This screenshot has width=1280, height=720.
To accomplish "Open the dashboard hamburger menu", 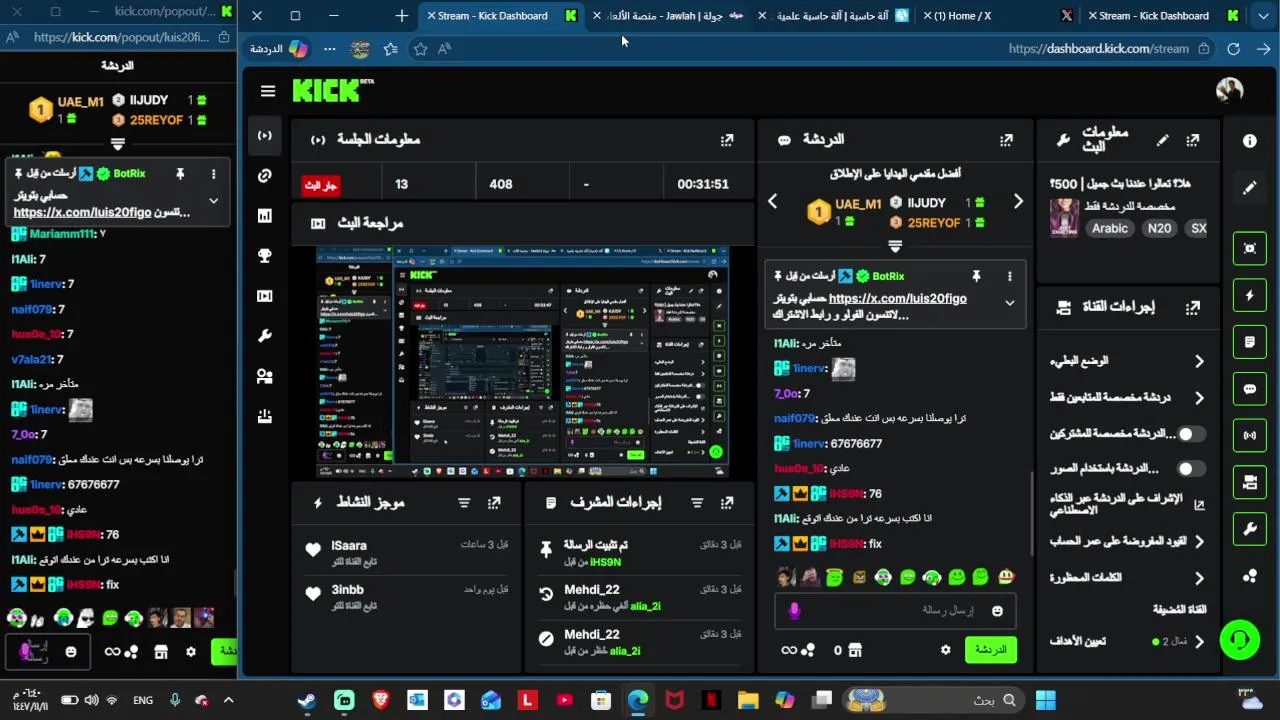I will coord(267,91).
